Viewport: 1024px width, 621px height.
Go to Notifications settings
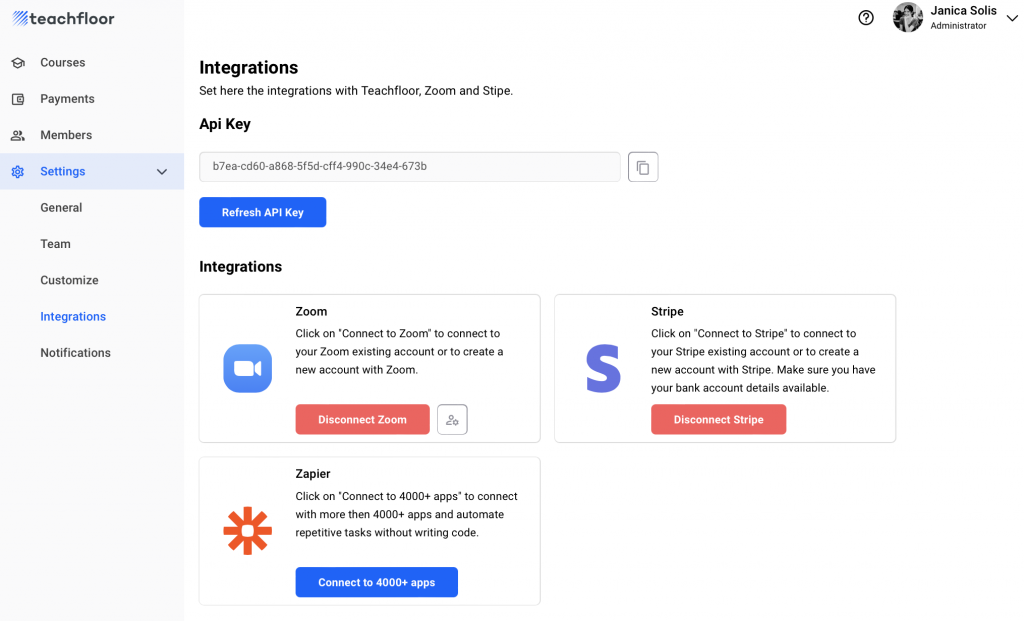[75, 353]
